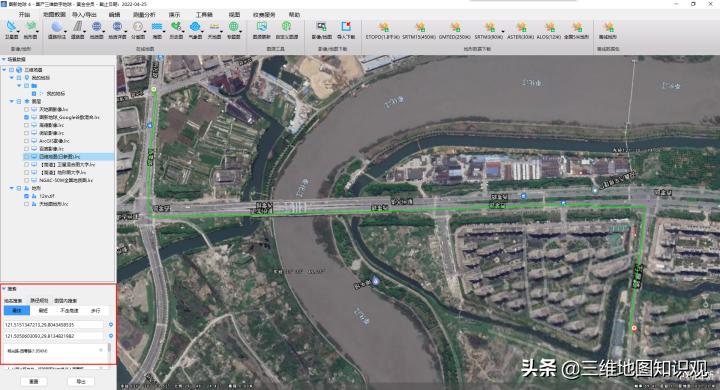Click the nationwide 5m terrain download icon

coord(577,27)
